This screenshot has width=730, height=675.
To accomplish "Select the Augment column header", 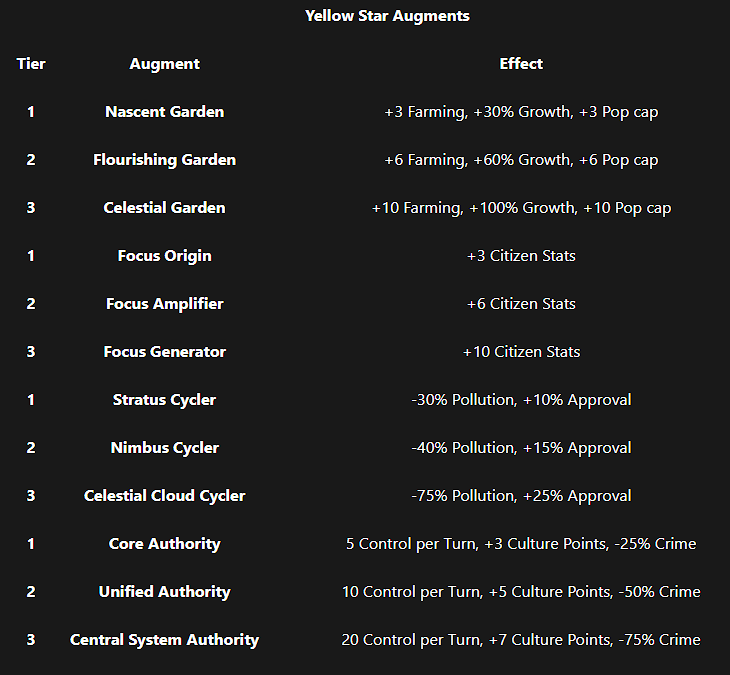I will coord(164,64).
